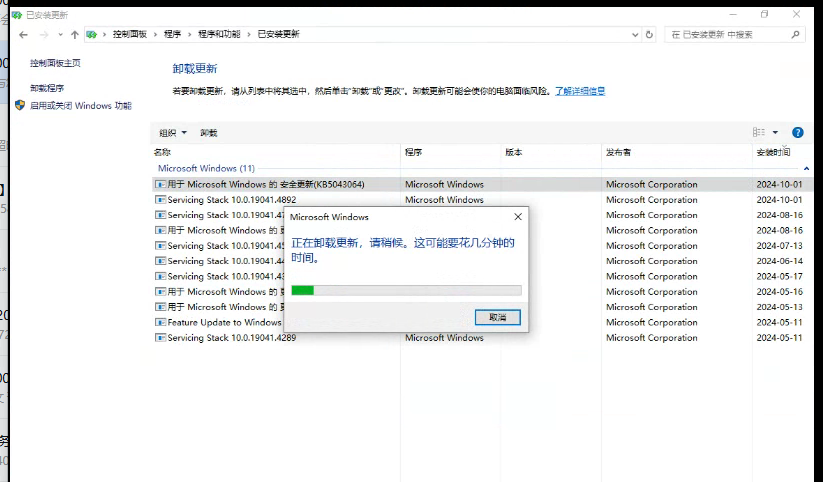This screenshot has height=482, width=823.
Task: Click the shield icon beside Windows 功能
Action: [20, 105]
